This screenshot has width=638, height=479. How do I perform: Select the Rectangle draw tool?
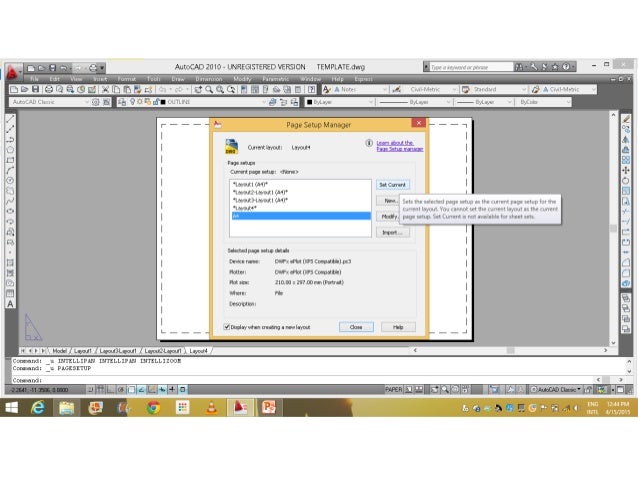click(10, 160)
